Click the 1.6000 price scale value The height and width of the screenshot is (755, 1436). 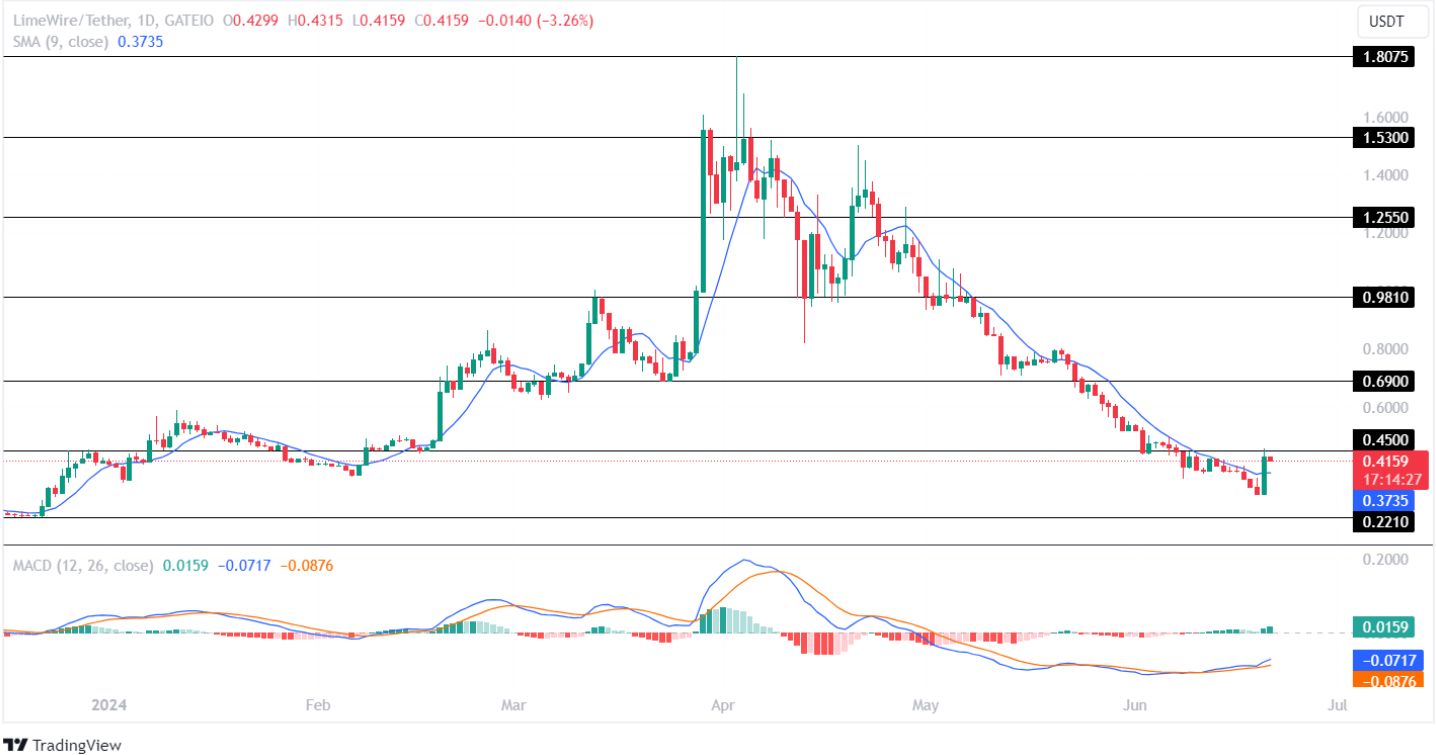(1386, 117)
